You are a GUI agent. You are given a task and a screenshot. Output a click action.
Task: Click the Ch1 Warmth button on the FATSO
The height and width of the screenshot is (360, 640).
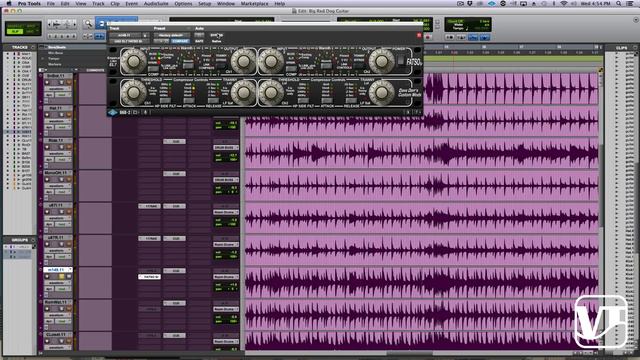pyautogui.click(x=188, y=66)
